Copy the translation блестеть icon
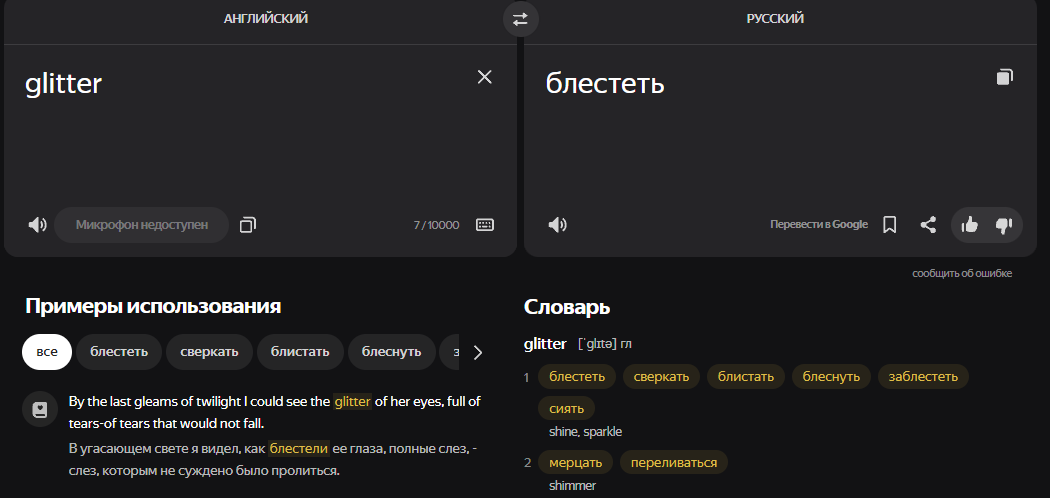Screen dimensions: 1050x498 [1004, 77]
